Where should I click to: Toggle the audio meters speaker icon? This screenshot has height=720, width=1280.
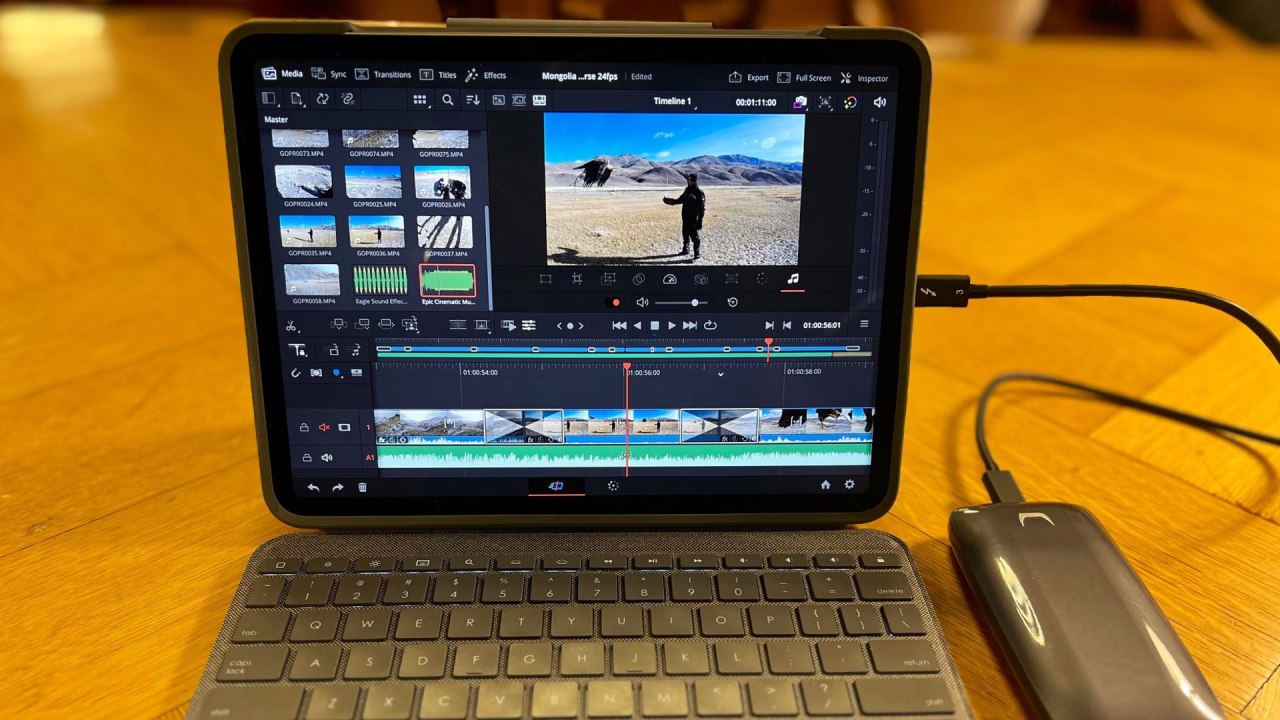click(x=879, y=102)
